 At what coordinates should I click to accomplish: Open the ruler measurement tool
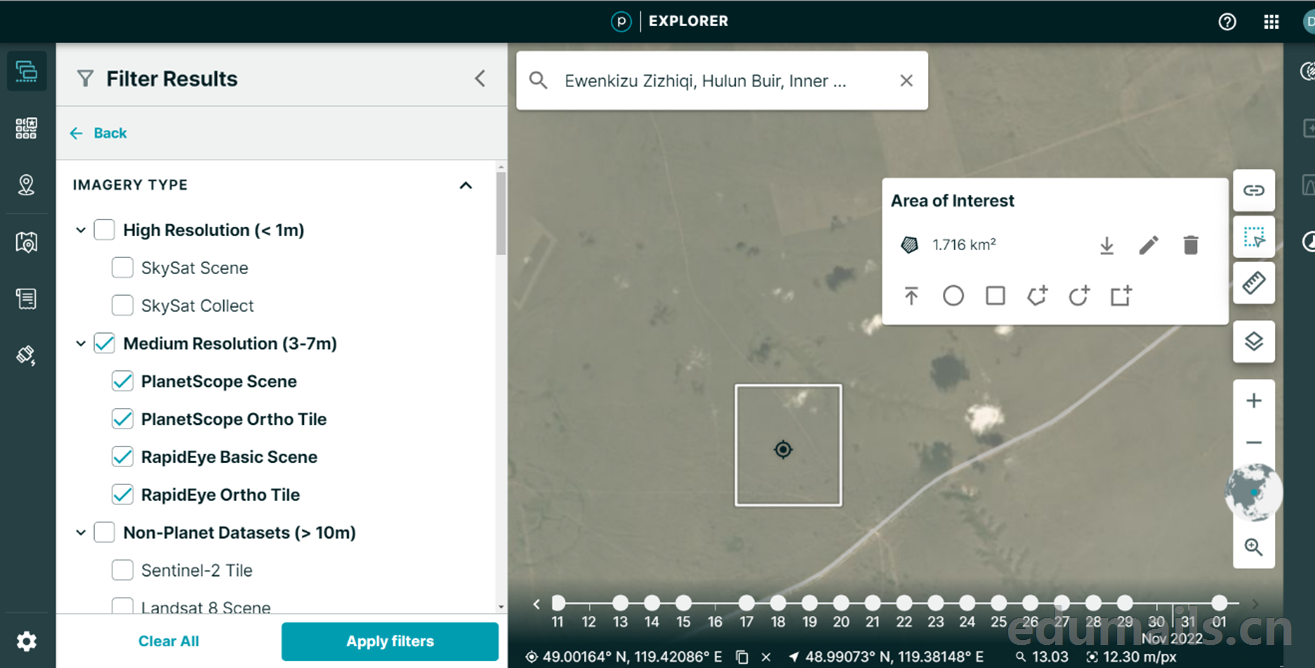[1253, 283]
